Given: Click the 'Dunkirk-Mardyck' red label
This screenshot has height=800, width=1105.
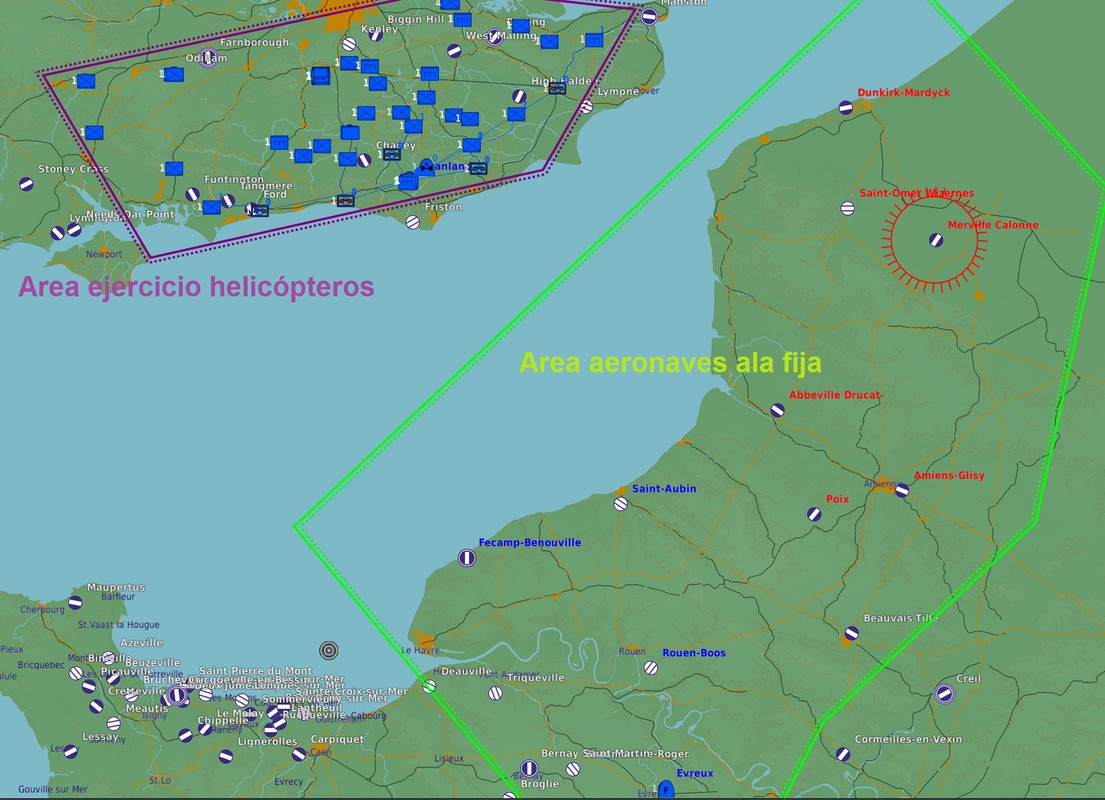Looking at the screenshot, I should (x=903, y=92).
